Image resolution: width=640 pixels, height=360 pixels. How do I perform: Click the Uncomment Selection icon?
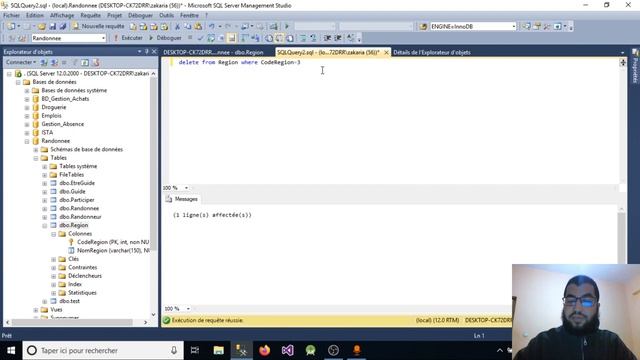coord(313,38)
